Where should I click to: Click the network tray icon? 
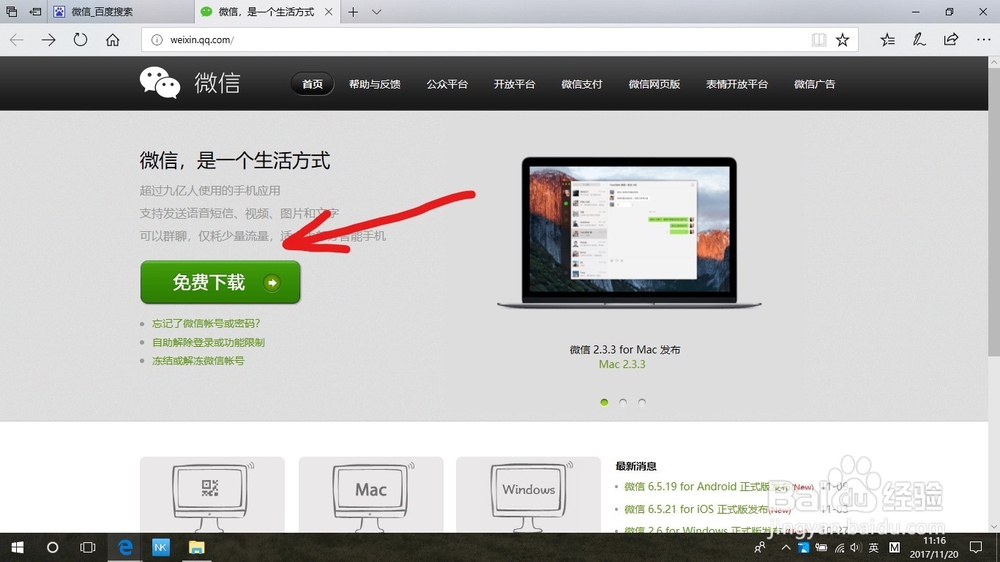coord(839,547)
